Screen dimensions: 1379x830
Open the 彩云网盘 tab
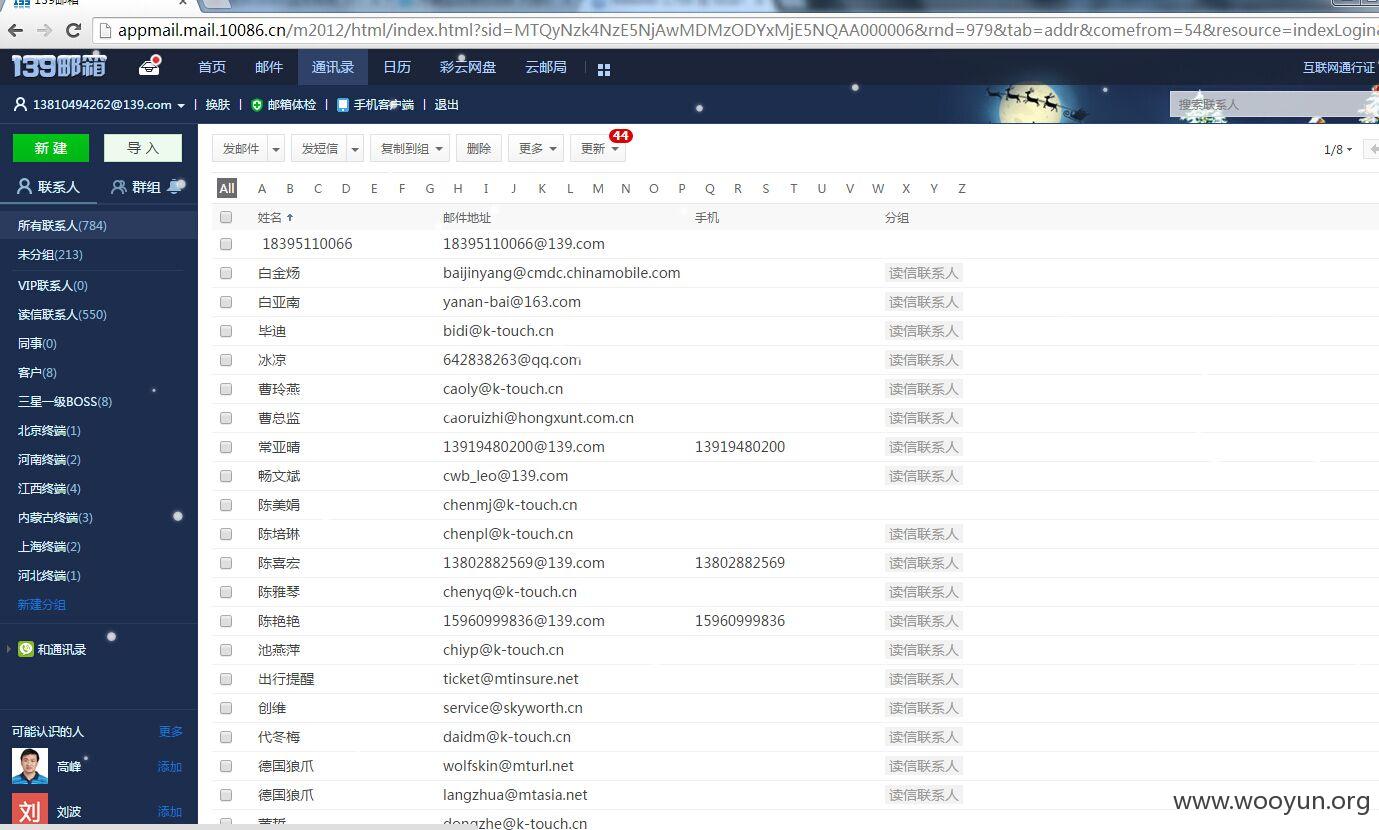468,67
